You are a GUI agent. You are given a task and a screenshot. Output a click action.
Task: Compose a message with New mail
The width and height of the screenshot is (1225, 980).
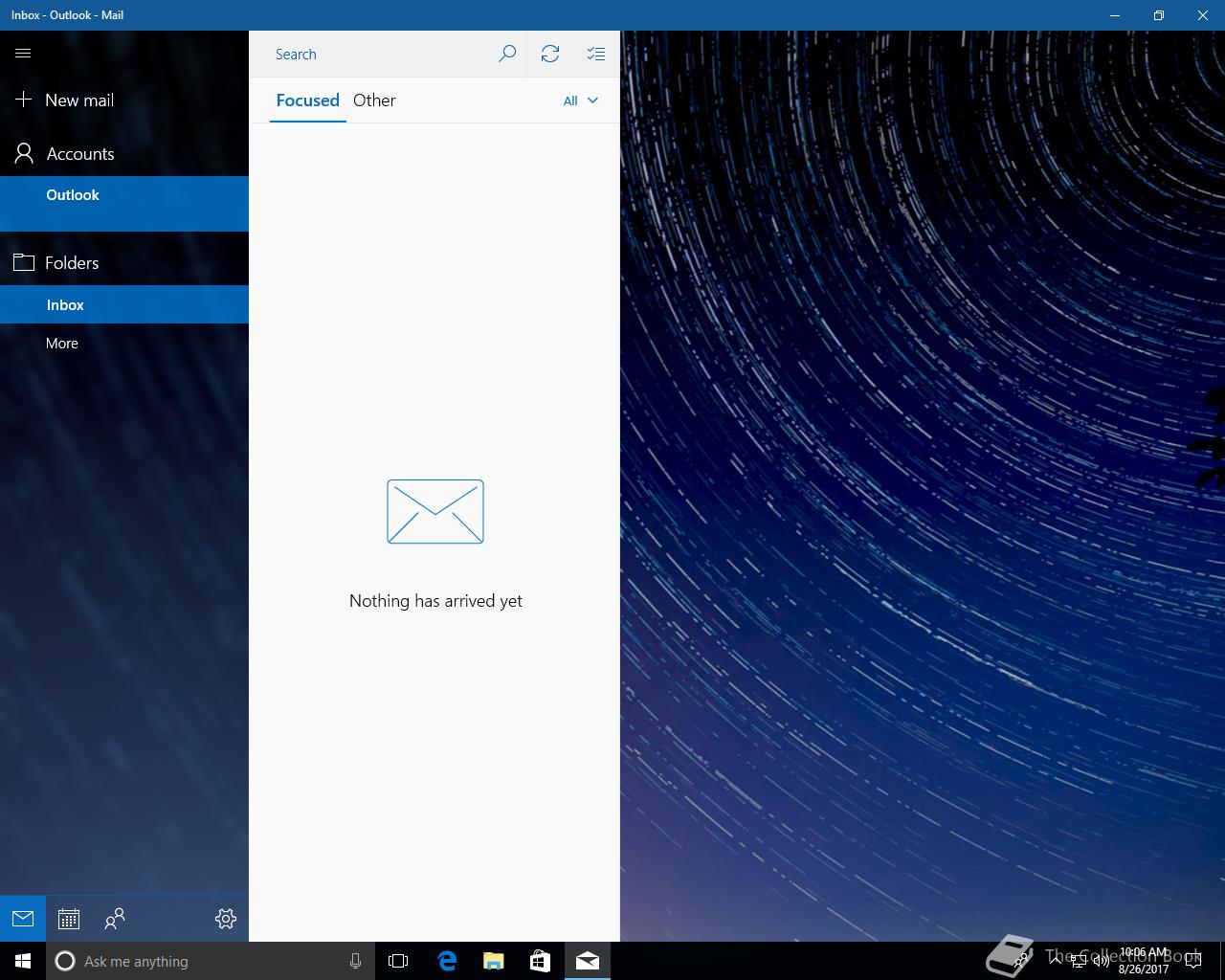point(79,100)
